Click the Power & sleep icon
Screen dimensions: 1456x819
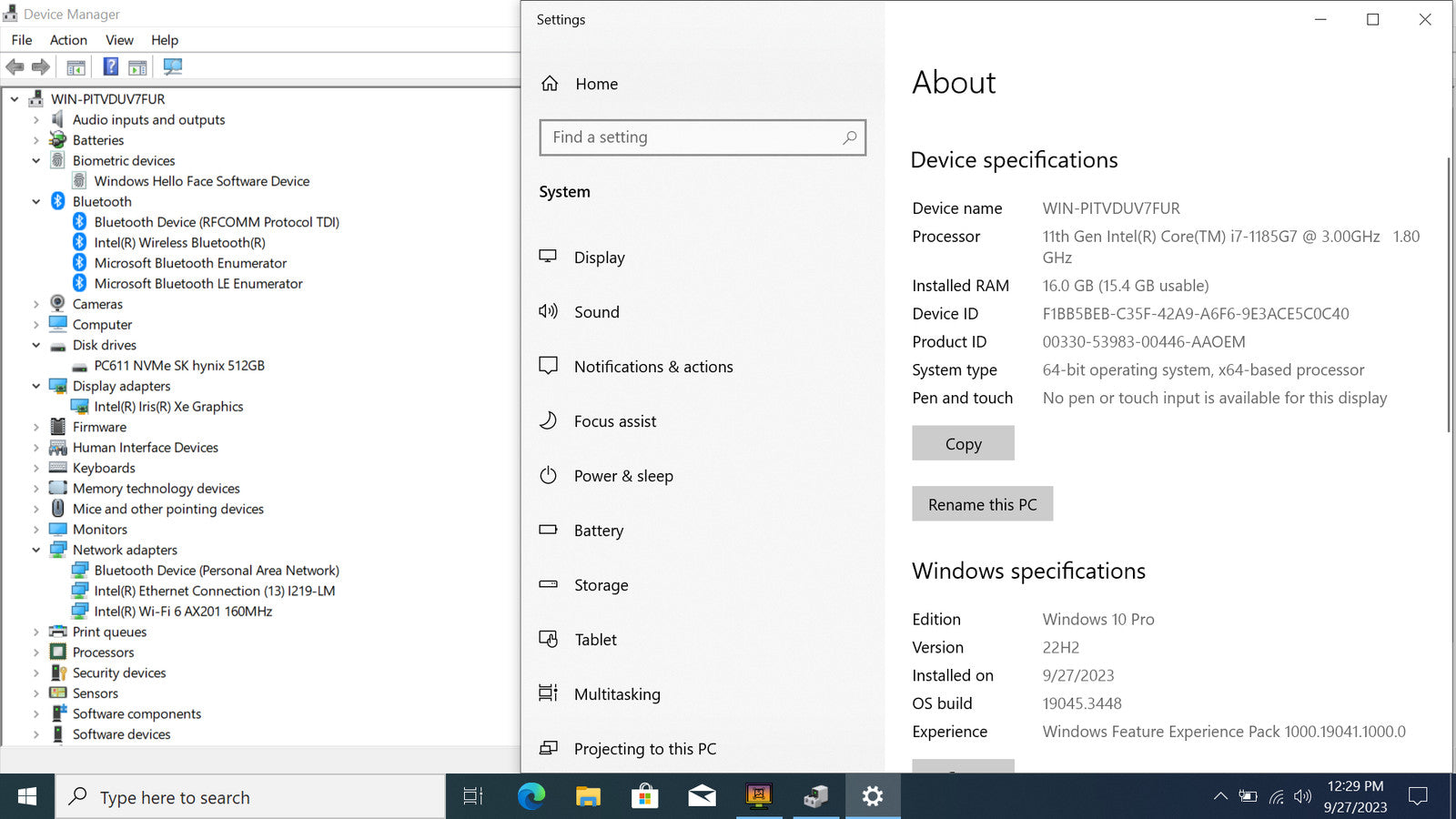pyautogui.click(x=548, y=475)
